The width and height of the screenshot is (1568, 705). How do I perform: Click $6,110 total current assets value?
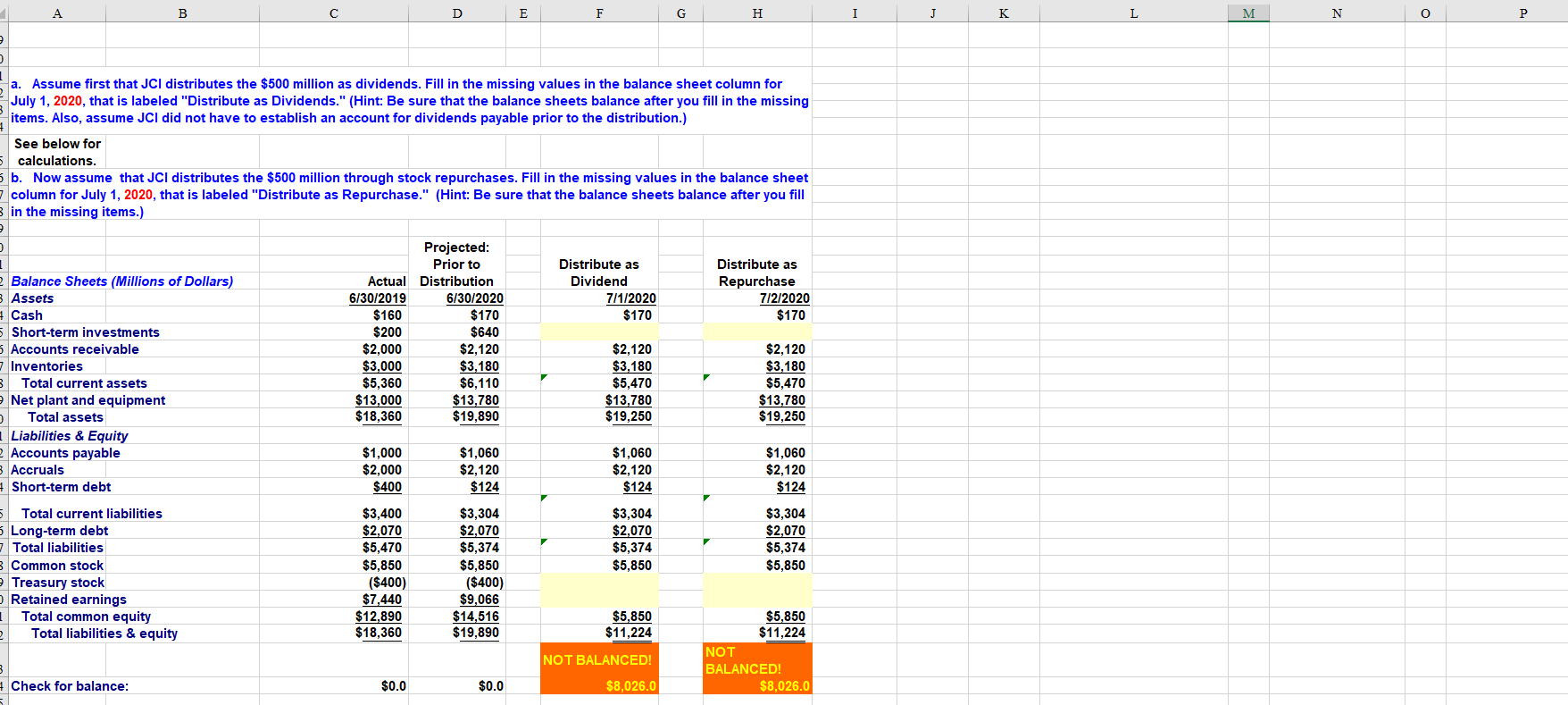coord(480,383)
